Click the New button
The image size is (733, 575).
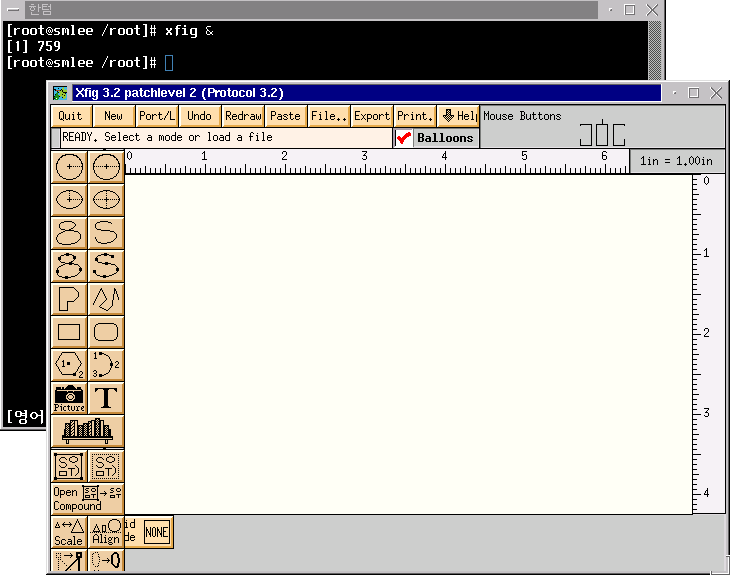(x=114, y=116)
